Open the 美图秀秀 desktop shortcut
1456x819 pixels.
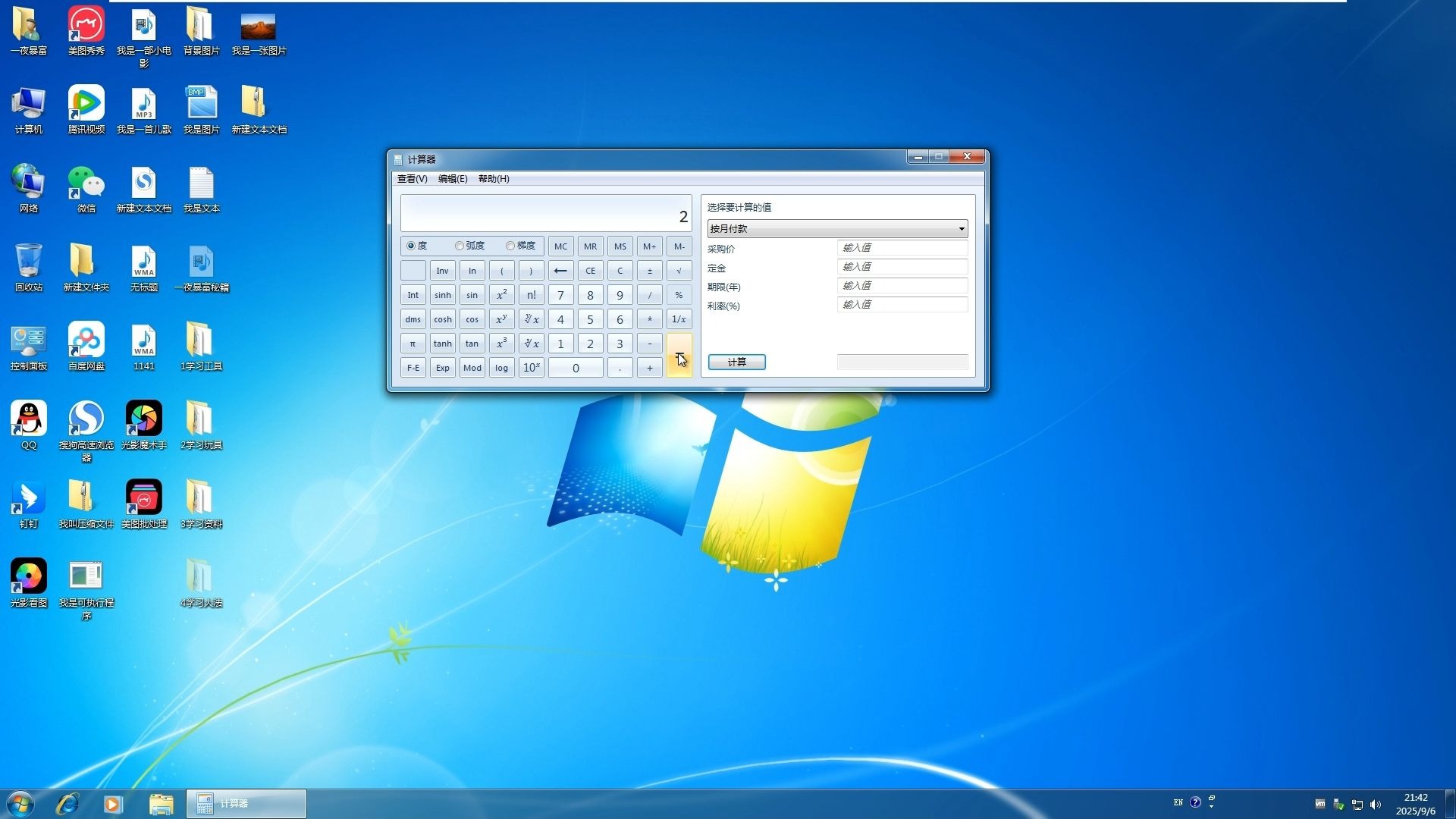pyautogui.click(x=86, y=31)
